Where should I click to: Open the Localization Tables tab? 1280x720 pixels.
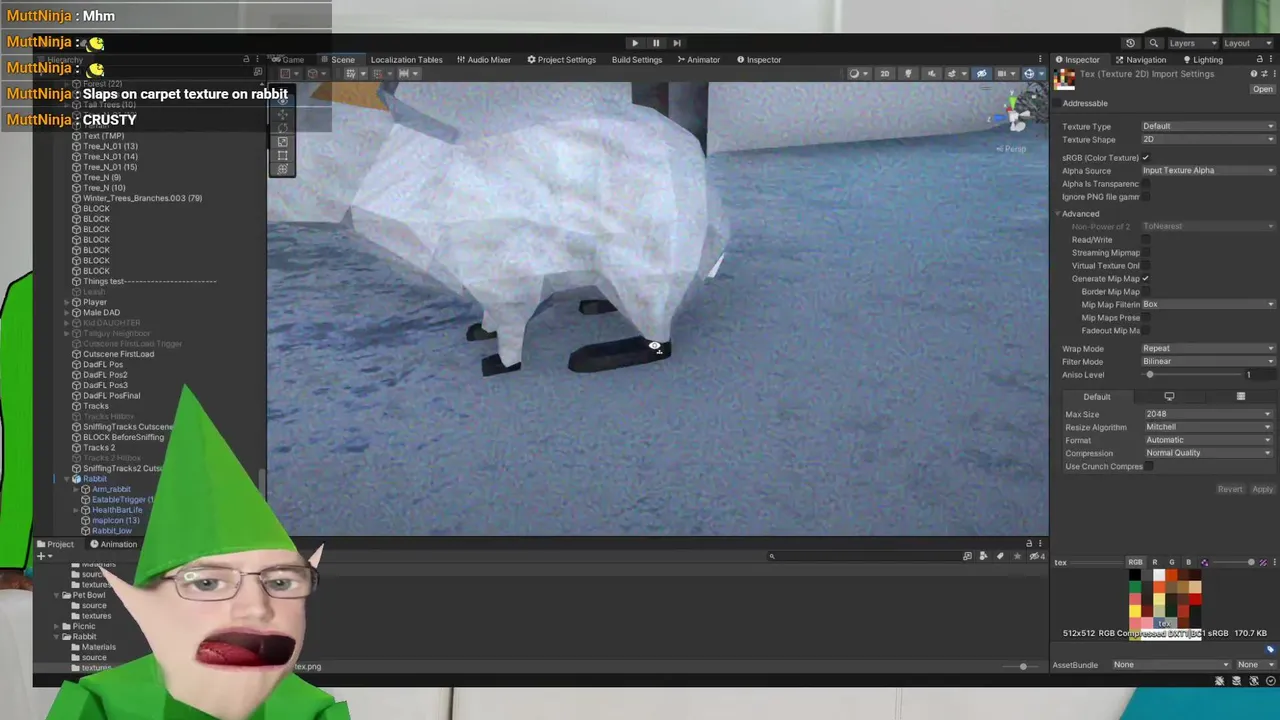(x=406, y=60)
